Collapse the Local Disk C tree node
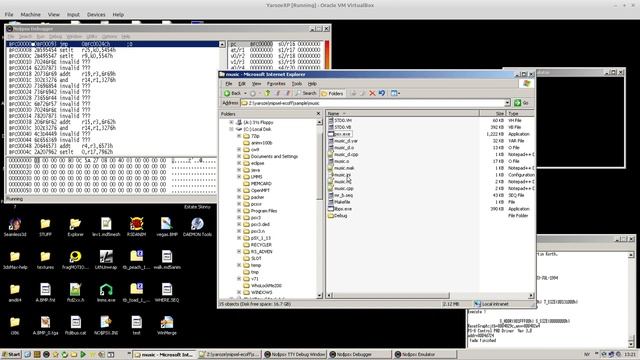The width and height of the screenshot is (640, 360). [231, 129]
